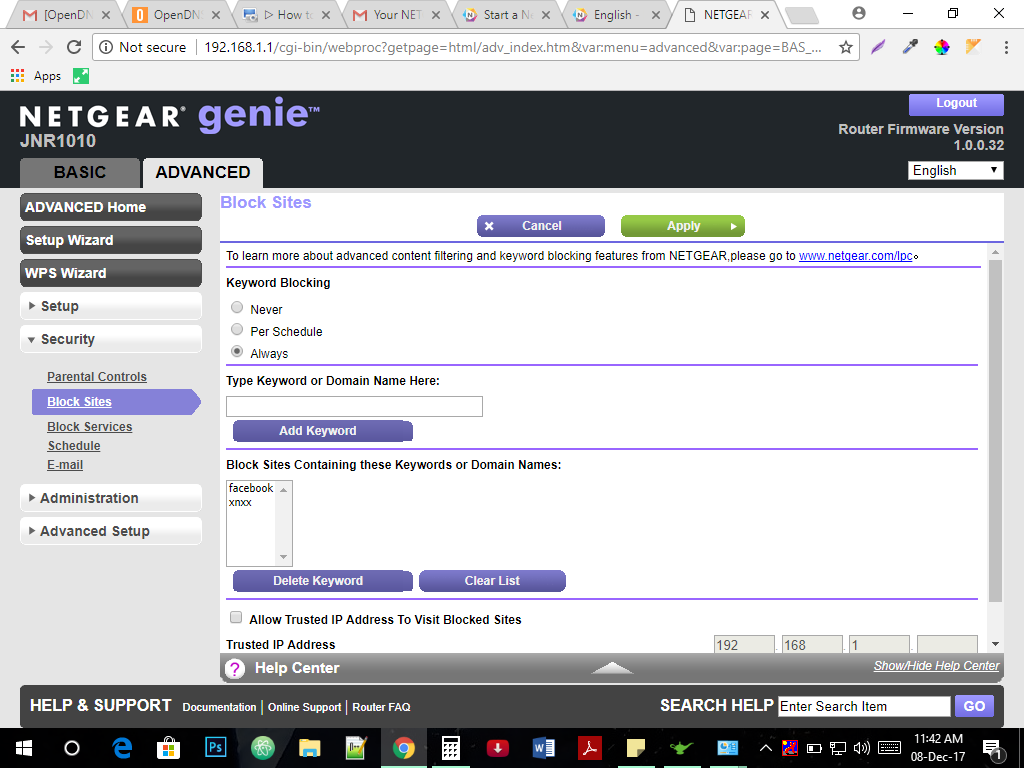1024x768 pixels.
Task: Open Photoshop from taskbar
Action: click(216, 747)
